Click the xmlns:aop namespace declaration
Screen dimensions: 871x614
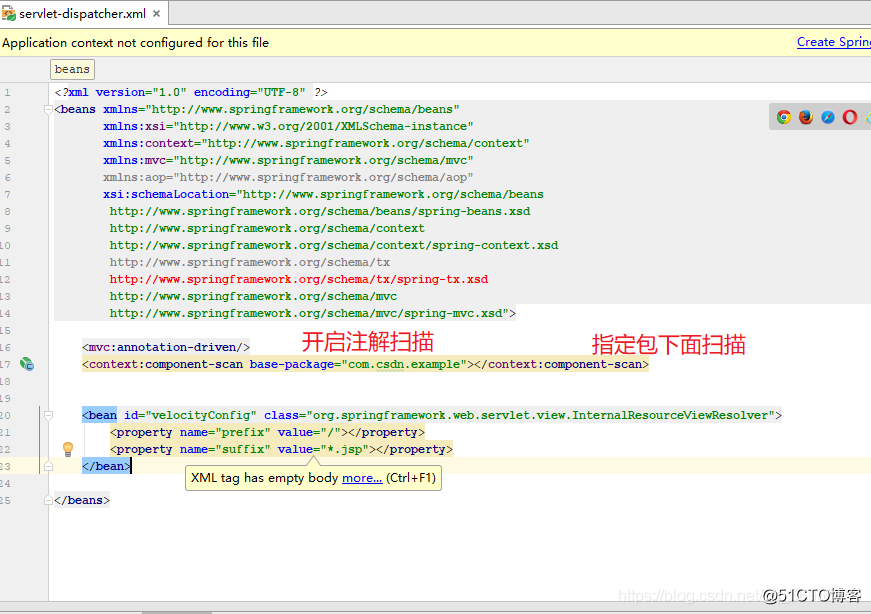288,177
